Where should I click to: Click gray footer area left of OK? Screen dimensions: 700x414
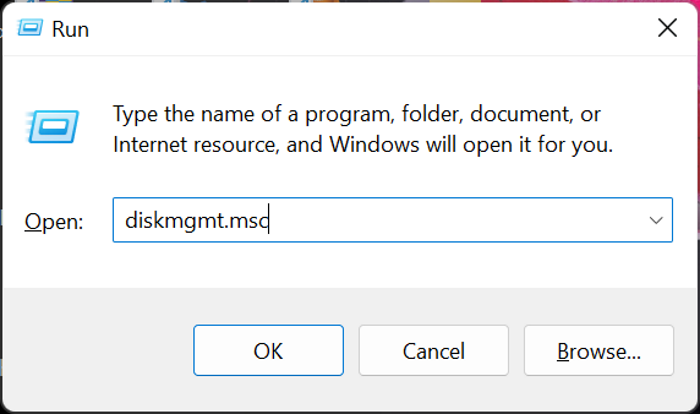click(x=100, y=350)
